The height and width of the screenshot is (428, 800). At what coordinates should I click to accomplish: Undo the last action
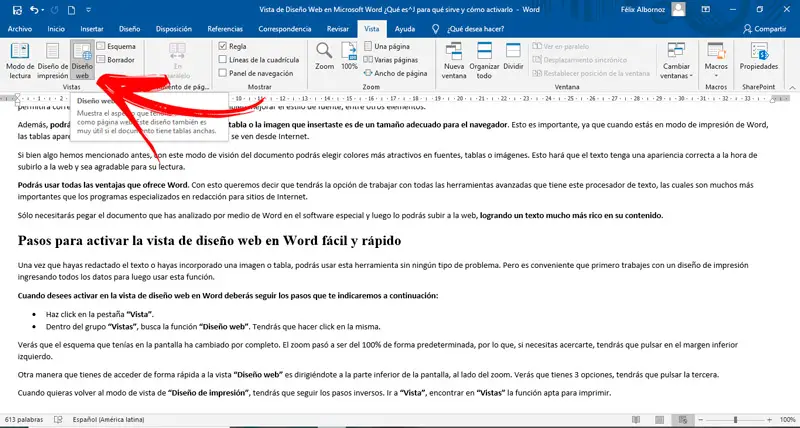pyautogui.click(x=34, y=10)
